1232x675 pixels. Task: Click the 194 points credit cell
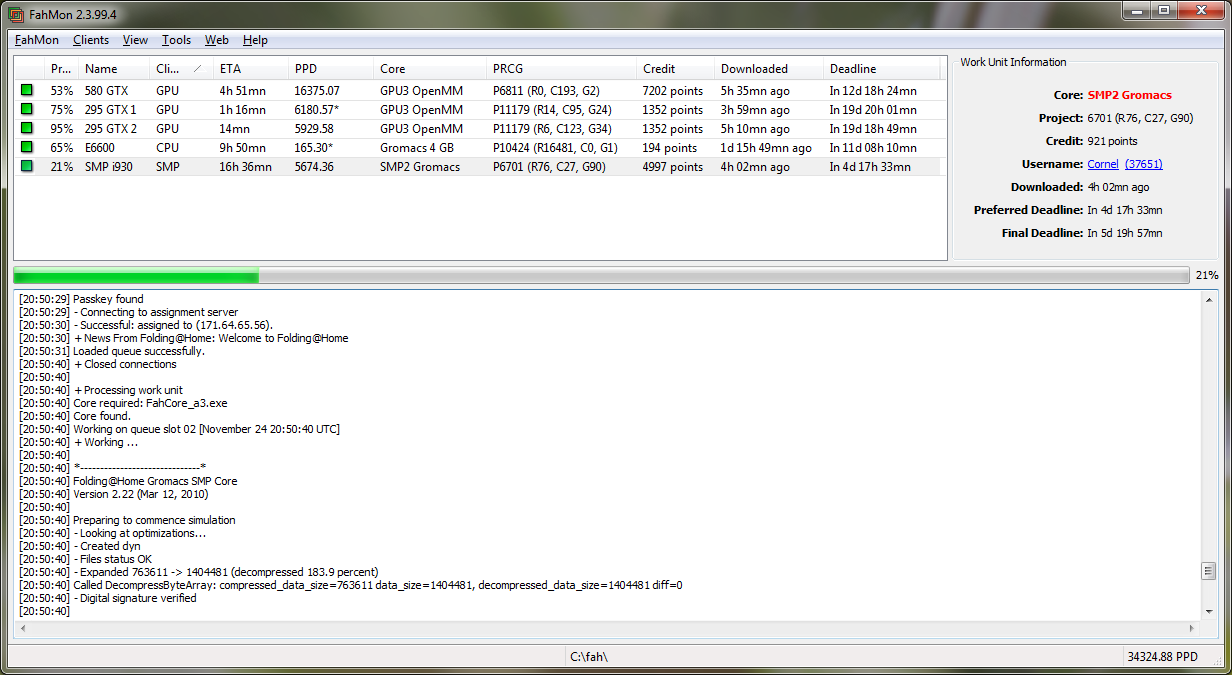(670, 148)
